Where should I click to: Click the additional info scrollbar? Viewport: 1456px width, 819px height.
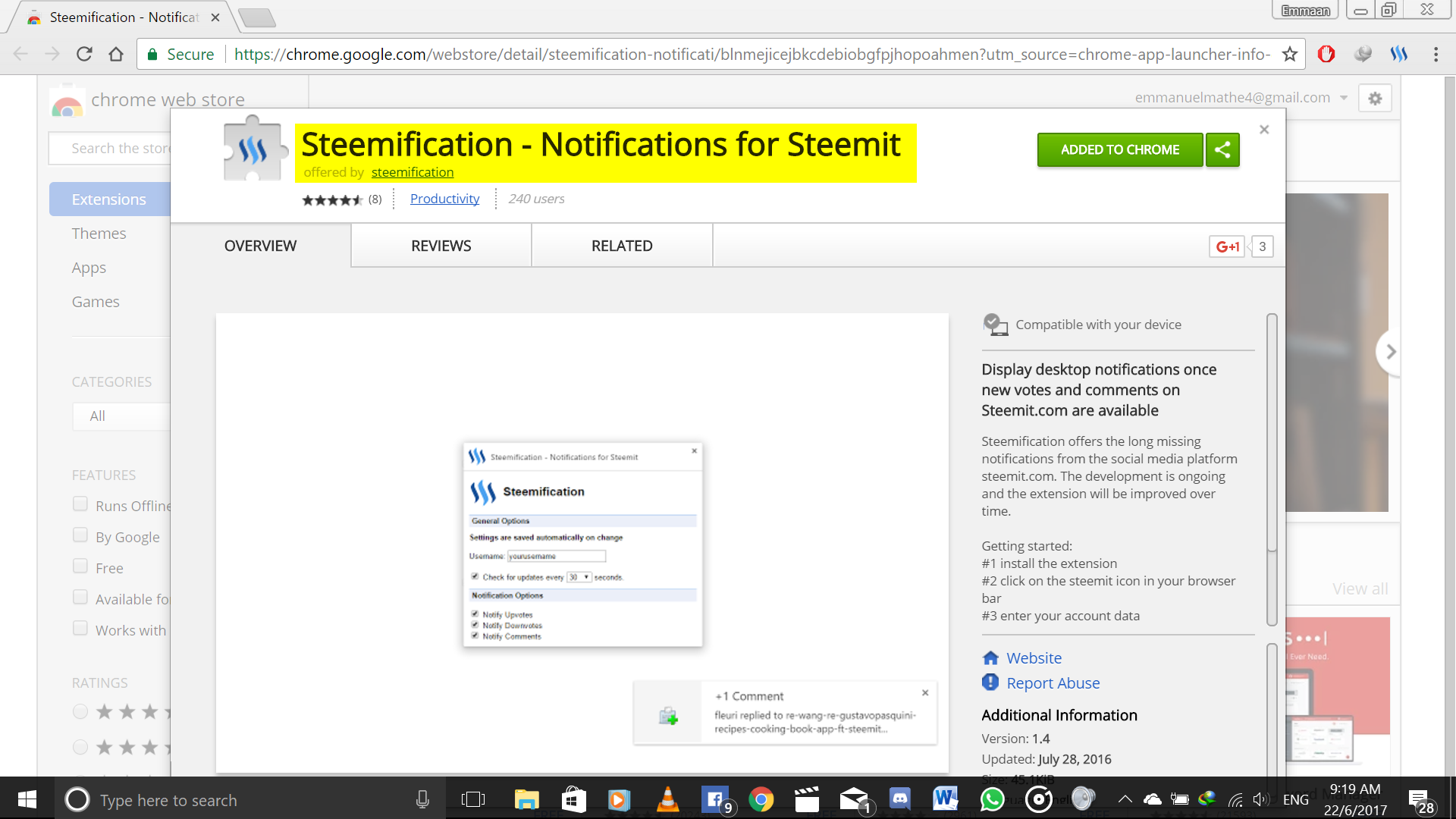point(1272,709)
